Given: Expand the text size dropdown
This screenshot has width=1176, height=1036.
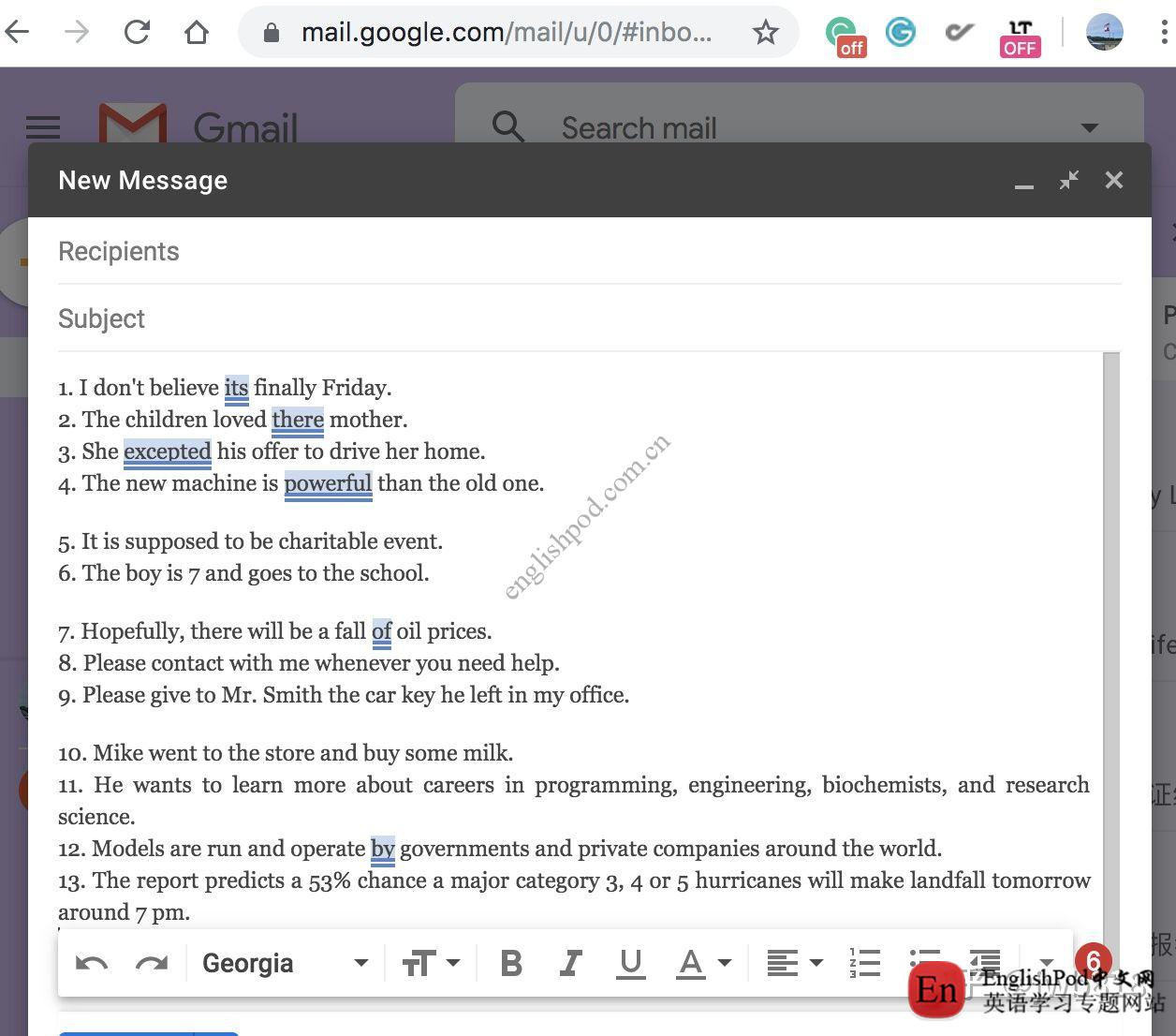Looking at the screenshot, I should click(x=431, y=963).
